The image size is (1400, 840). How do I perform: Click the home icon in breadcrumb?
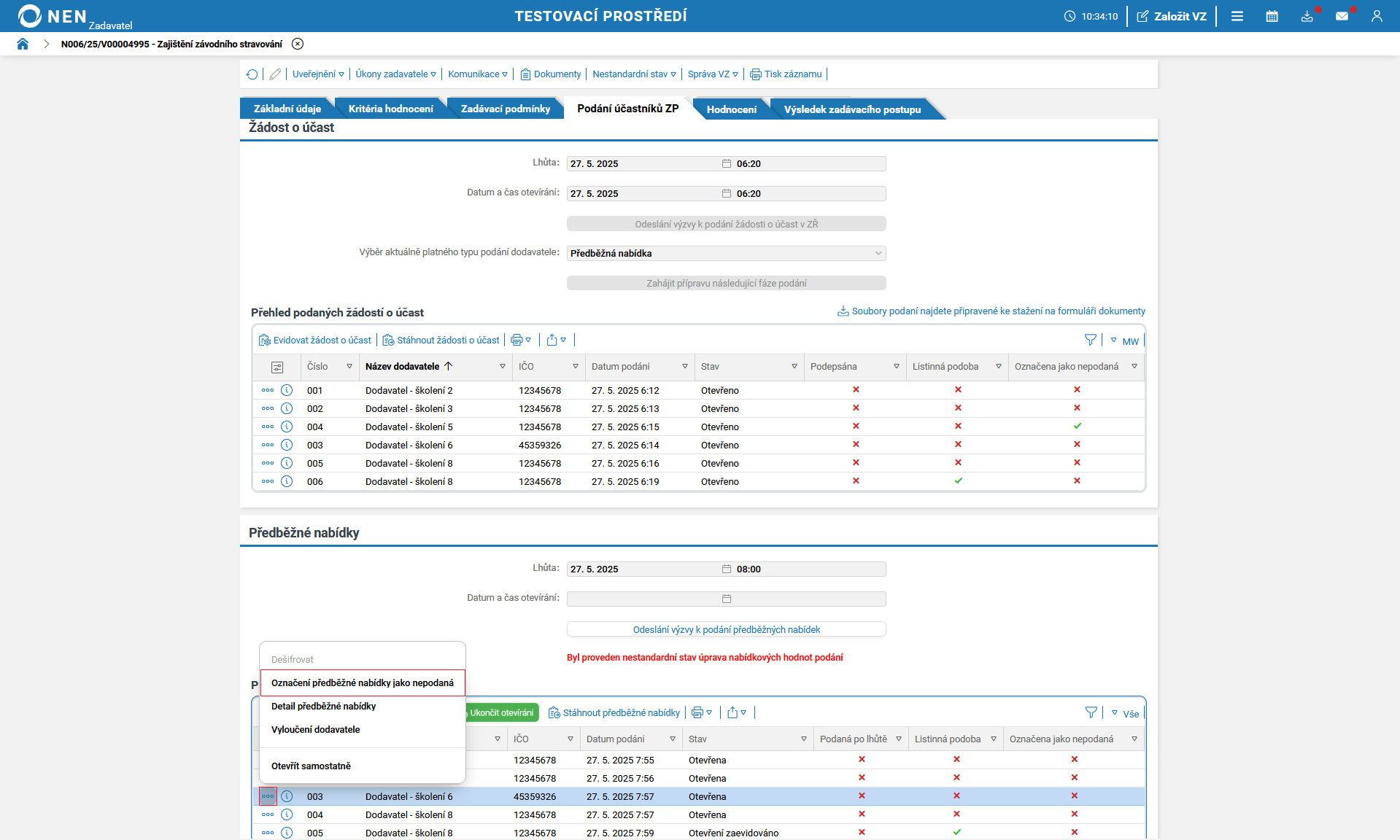click(x=23, y=44)
